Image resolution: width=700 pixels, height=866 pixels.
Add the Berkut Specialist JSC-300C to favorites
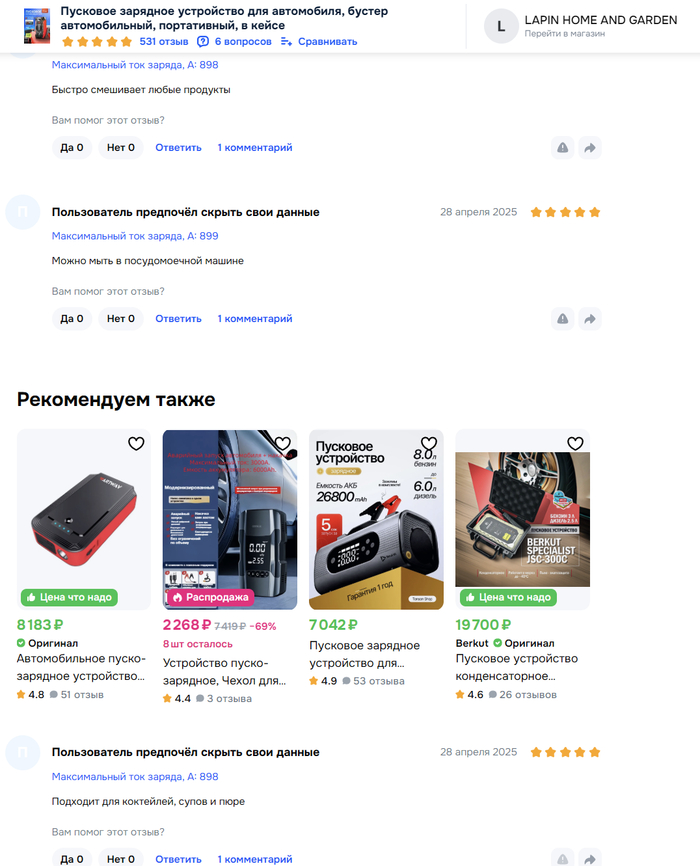coord(575,443)
